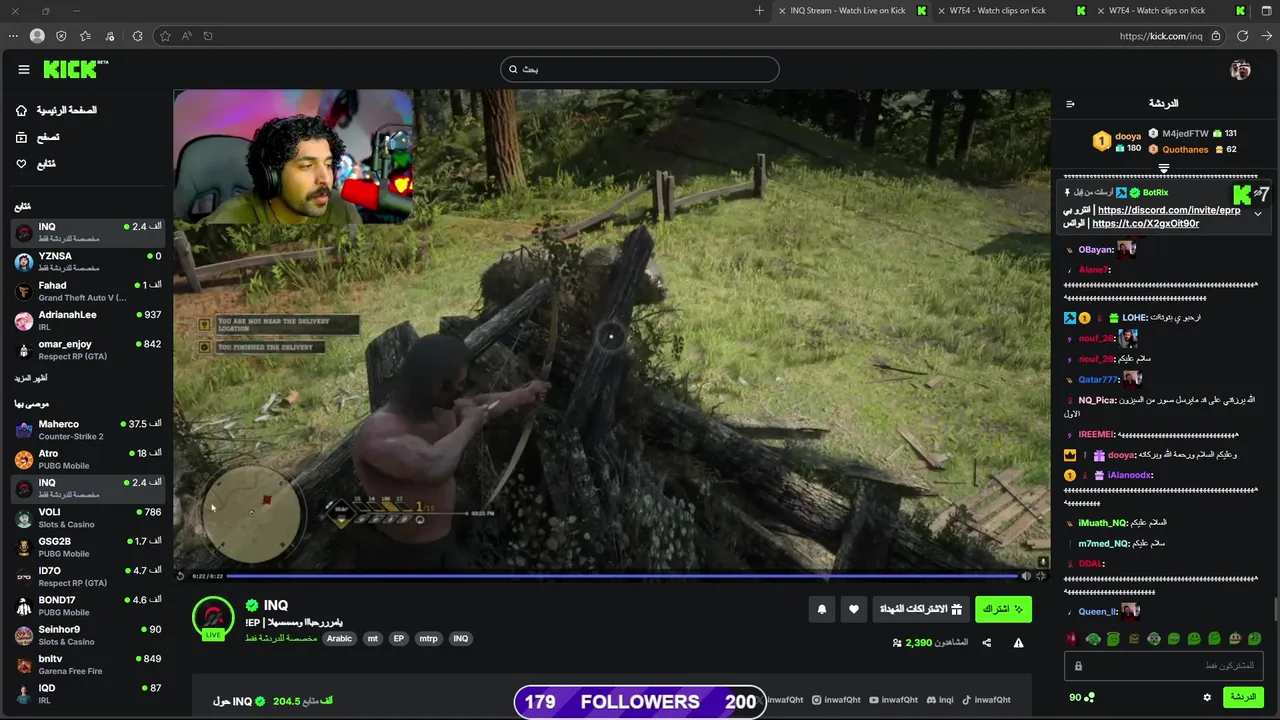Click the green subscribe button
The height and width of the screenshot is (720, 1280).
1003,609
